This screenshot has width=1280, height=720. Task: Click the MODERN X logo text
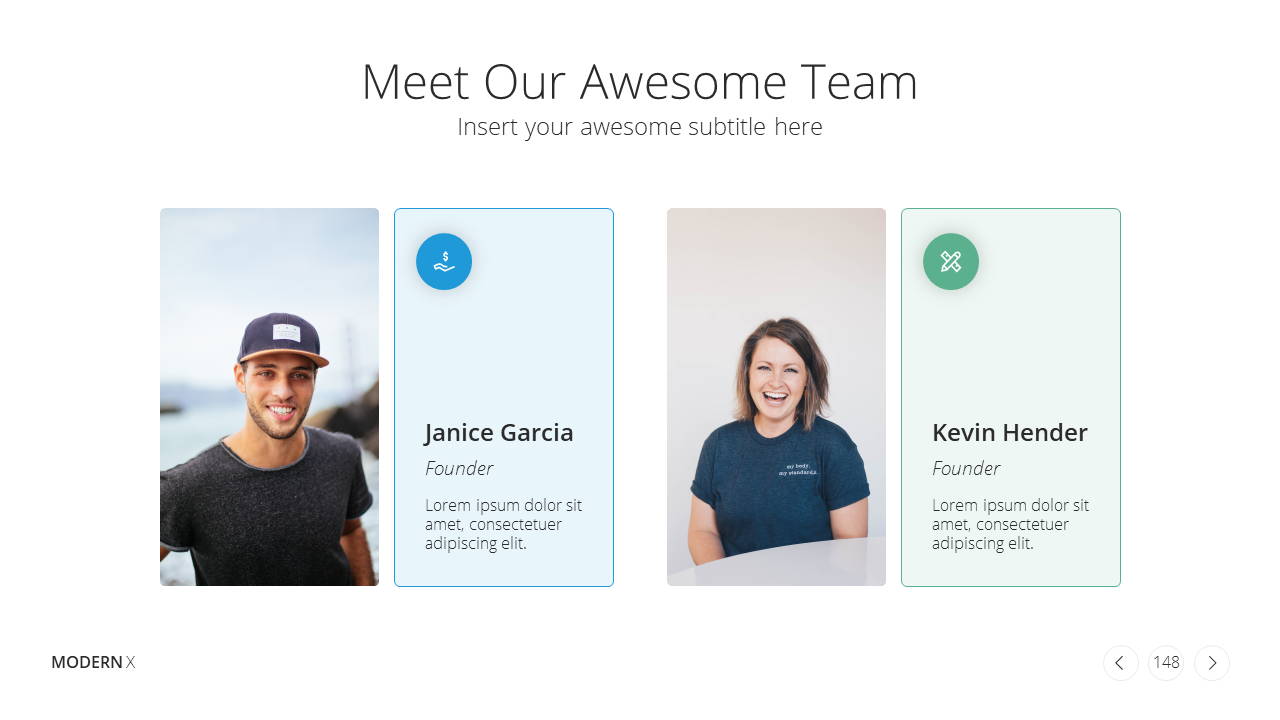(93, 662)
